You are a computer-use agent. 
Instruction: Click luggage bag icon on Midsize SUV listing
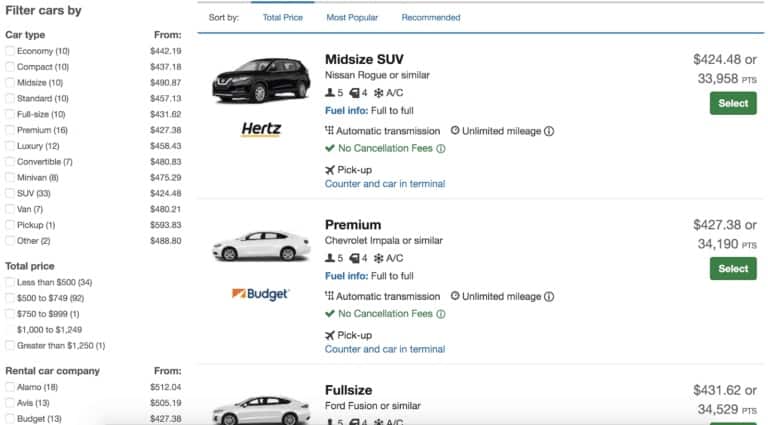click(354, 93)
